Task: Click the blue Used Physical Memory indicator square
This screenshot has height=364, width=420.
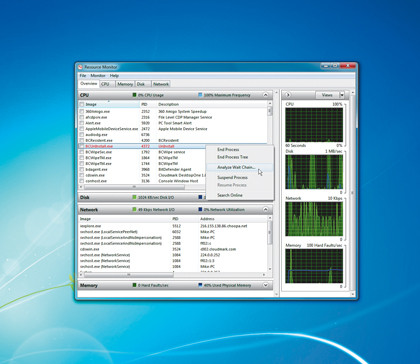Action: coord(200,285)
